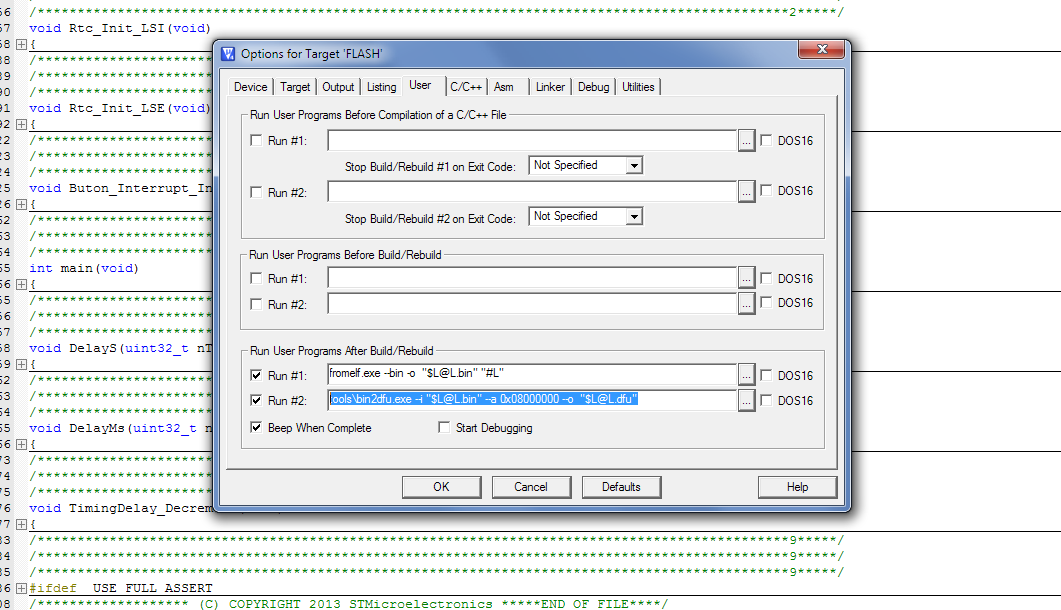Switch to the Utilities tab
Viewport: 1061px width, 610px height.
coord(638,87)
